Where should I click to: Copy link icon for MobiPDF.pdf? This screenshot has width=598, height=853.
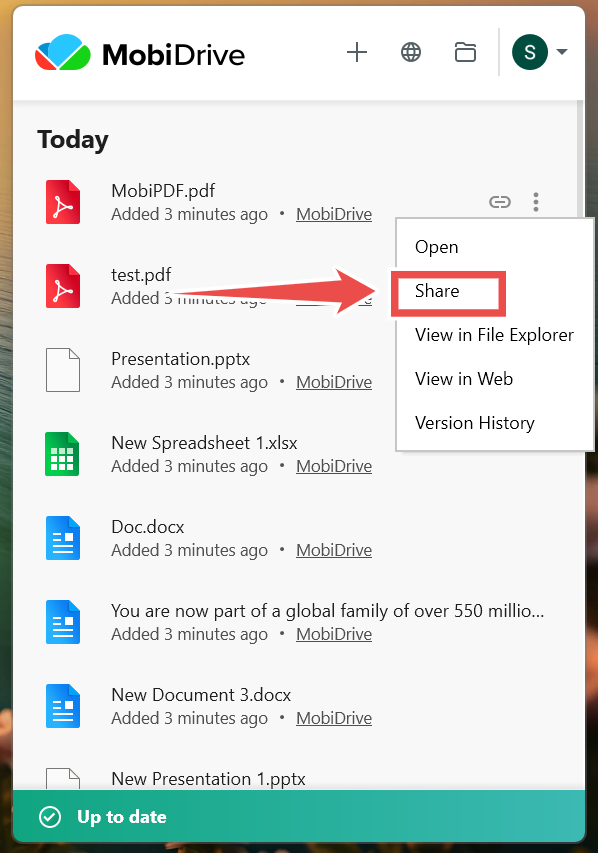tap(500, 202)
